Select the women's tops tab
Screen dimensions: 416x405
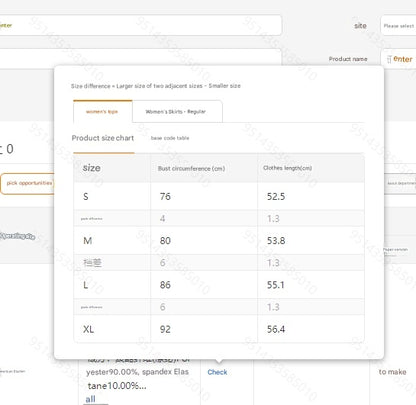coord(103,111)
